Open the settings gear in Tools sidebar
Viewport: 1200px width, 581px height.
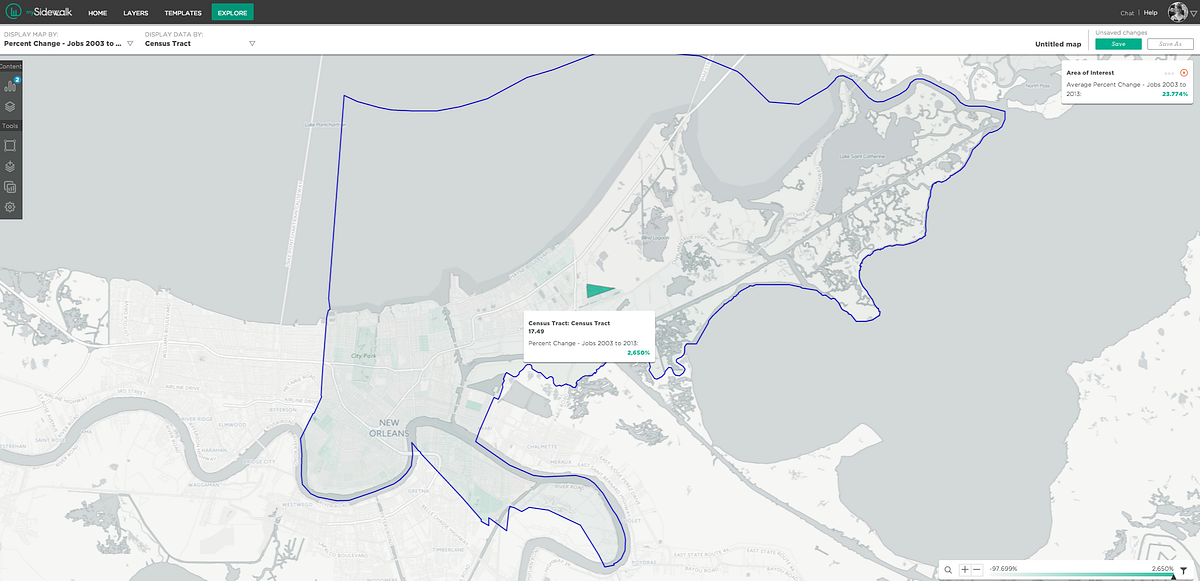[x=10, y=207]
